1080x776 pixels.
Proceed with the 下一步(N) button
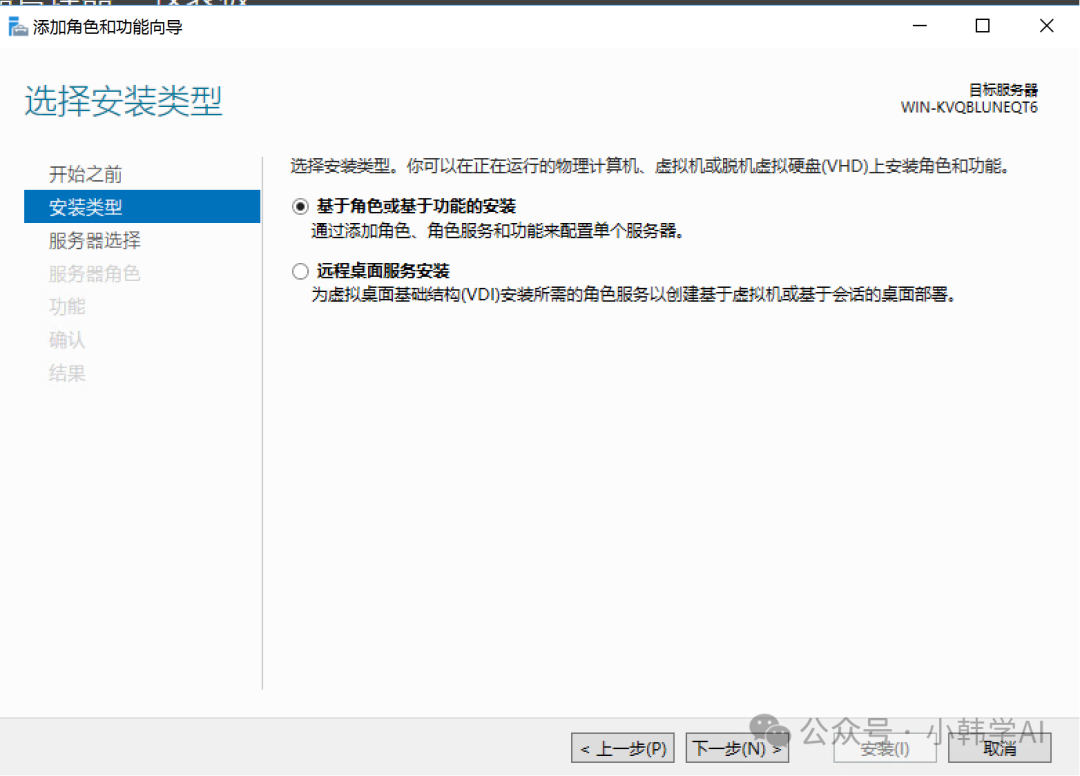(x=737, y=748)
